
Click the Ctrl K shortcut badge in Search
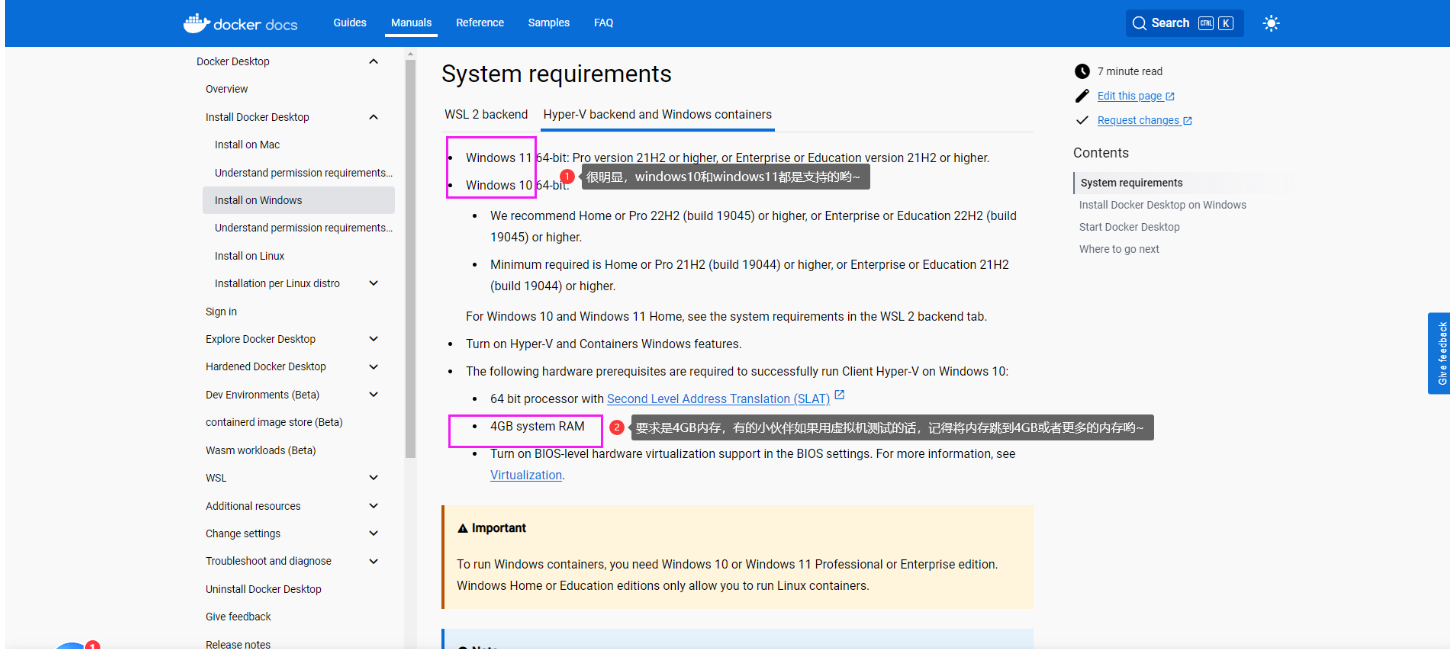pos(1216,23)
